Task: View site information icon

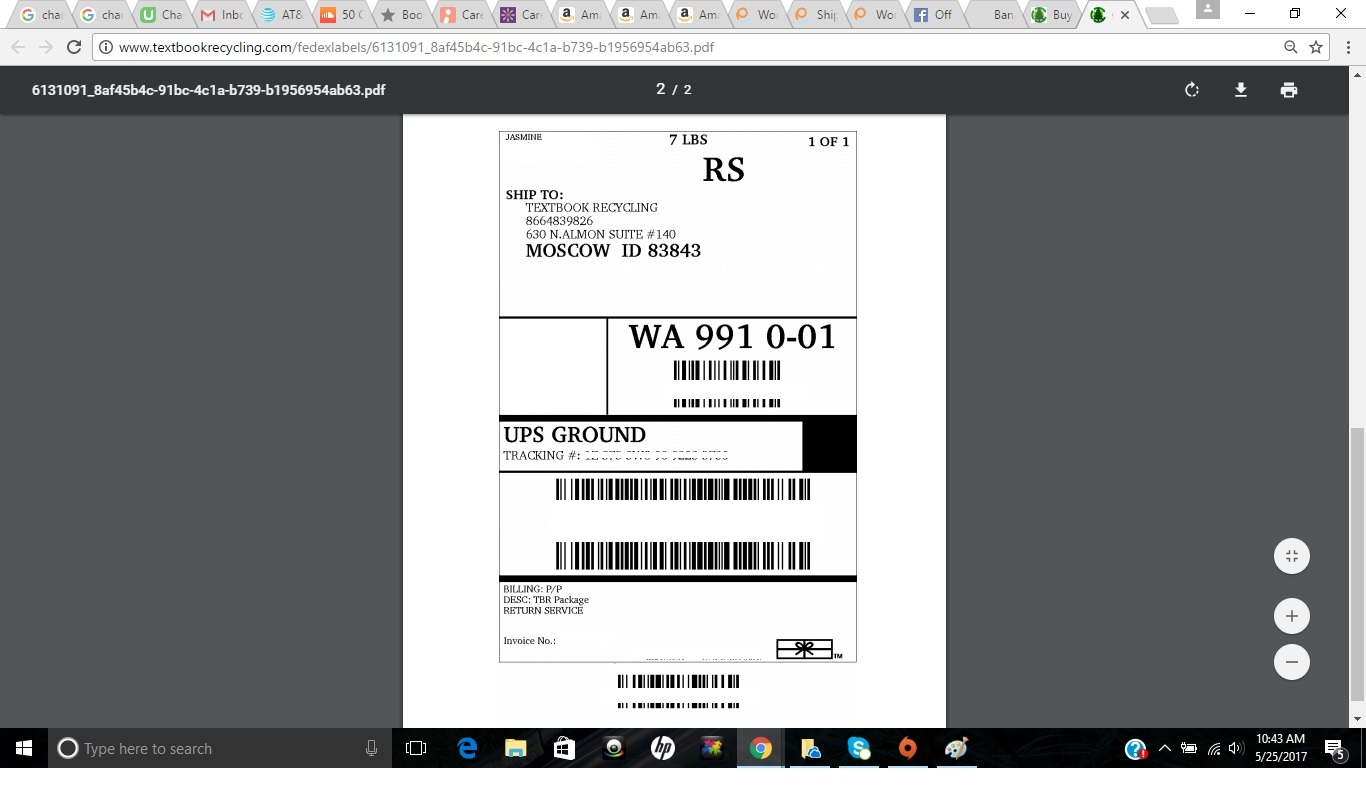Action: coord(106,47)
